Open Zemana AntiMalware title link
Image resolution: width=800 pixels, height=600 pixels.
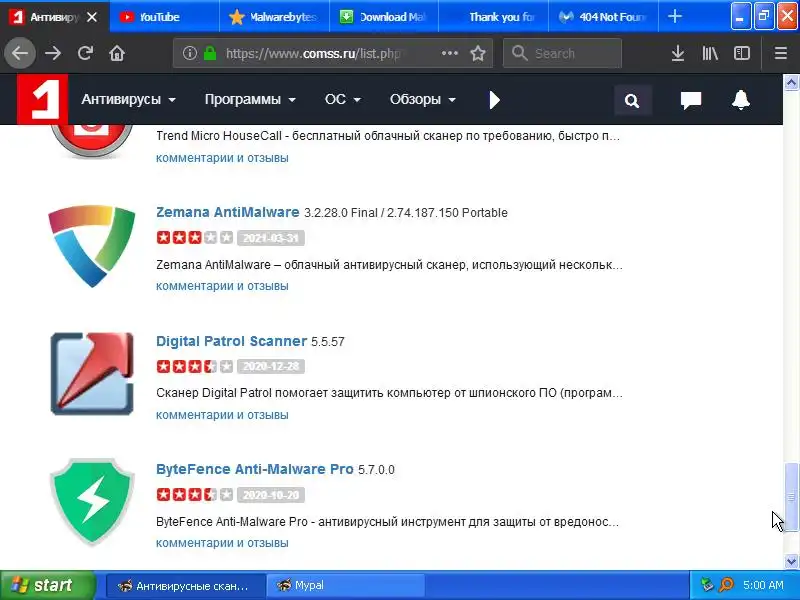tap(228, 212)
